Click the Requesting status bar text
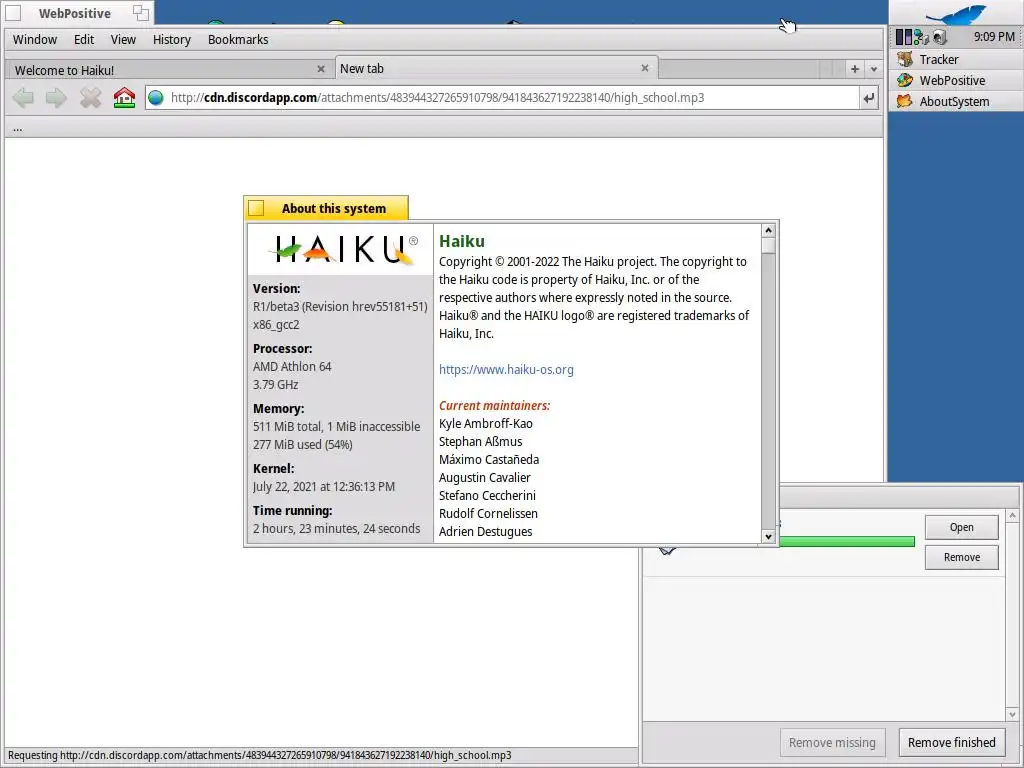 [259, 756]
